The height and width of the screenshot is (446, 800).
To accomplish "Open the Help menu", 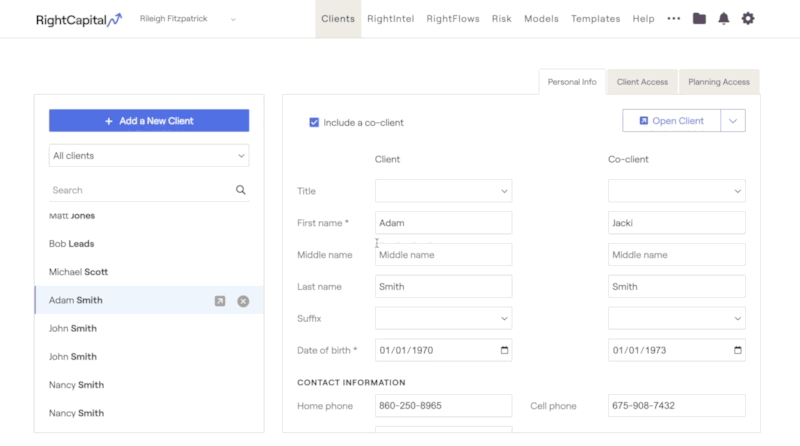I will pos(643,19).
